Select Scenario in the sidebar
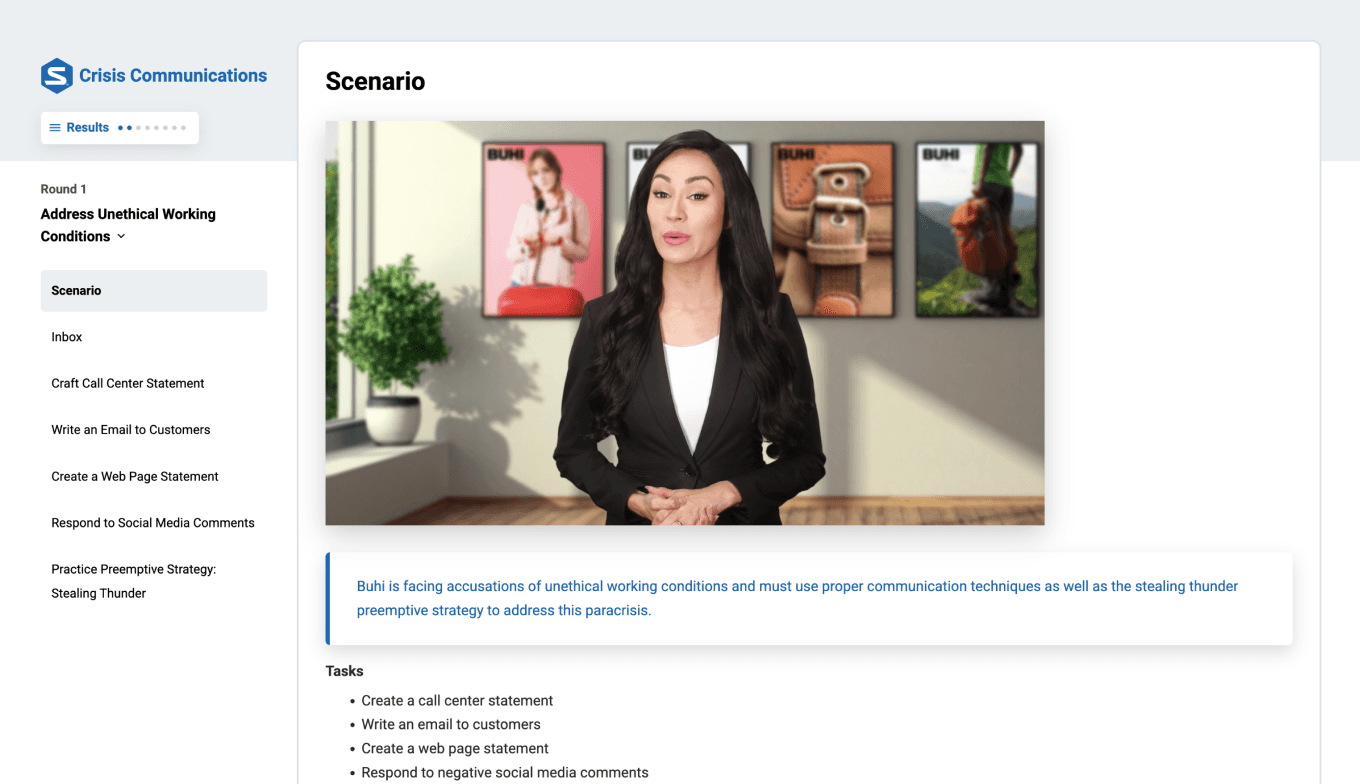The height and width of the screenshot is (784, 1360). 154,291
